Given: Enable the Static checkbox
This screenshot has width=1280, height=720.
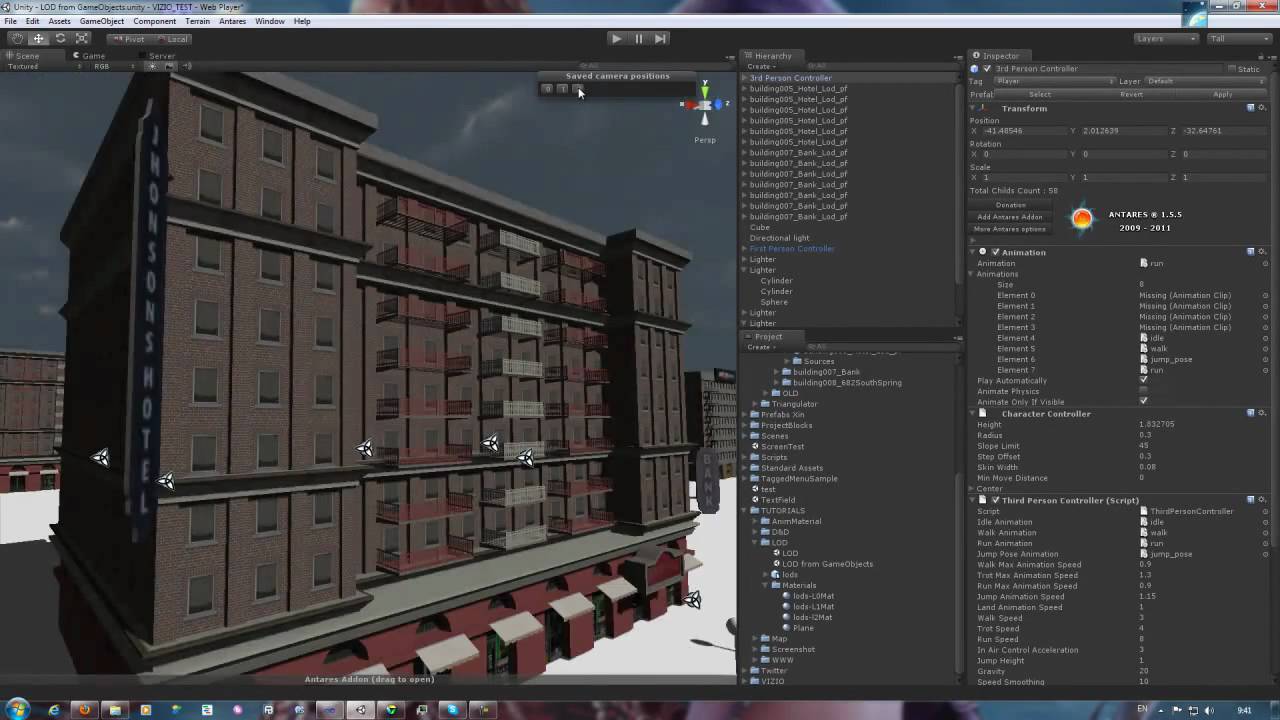Looking at the screenshot, I should click(1232, 69).
